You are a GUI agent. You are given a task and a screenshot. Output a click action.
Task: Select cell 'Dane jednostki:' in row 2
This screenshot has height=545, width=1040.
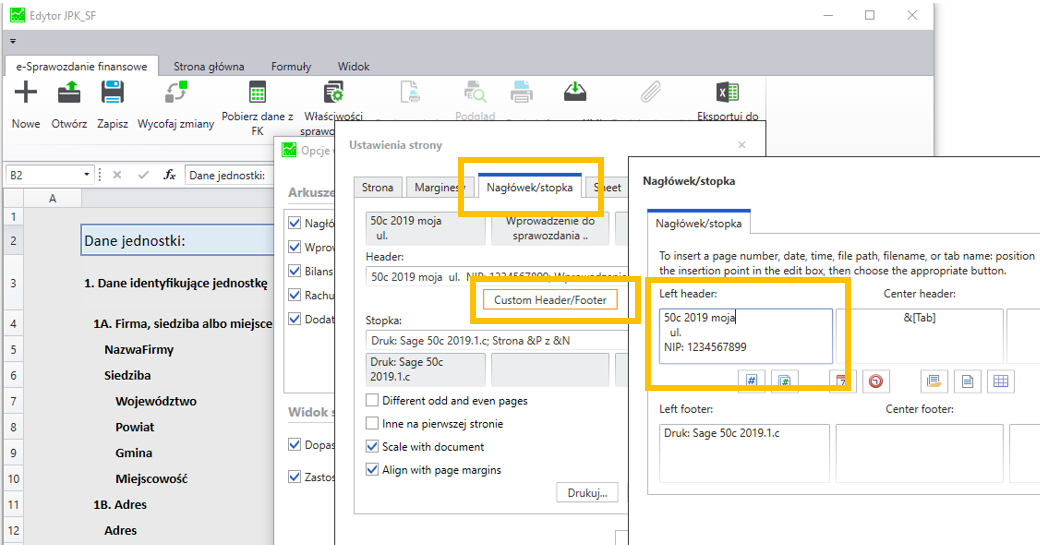coord(178,240)
